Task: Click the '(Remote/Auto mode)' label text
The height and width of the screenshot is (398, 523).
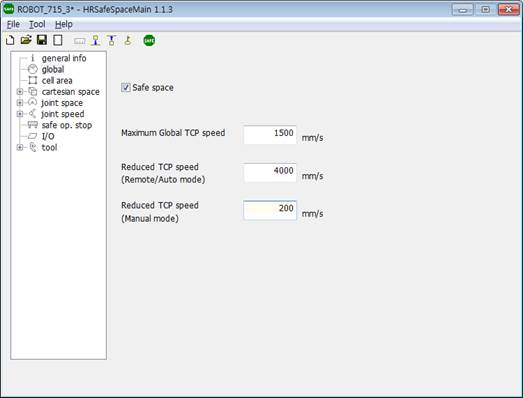Action: pos(163,179)
